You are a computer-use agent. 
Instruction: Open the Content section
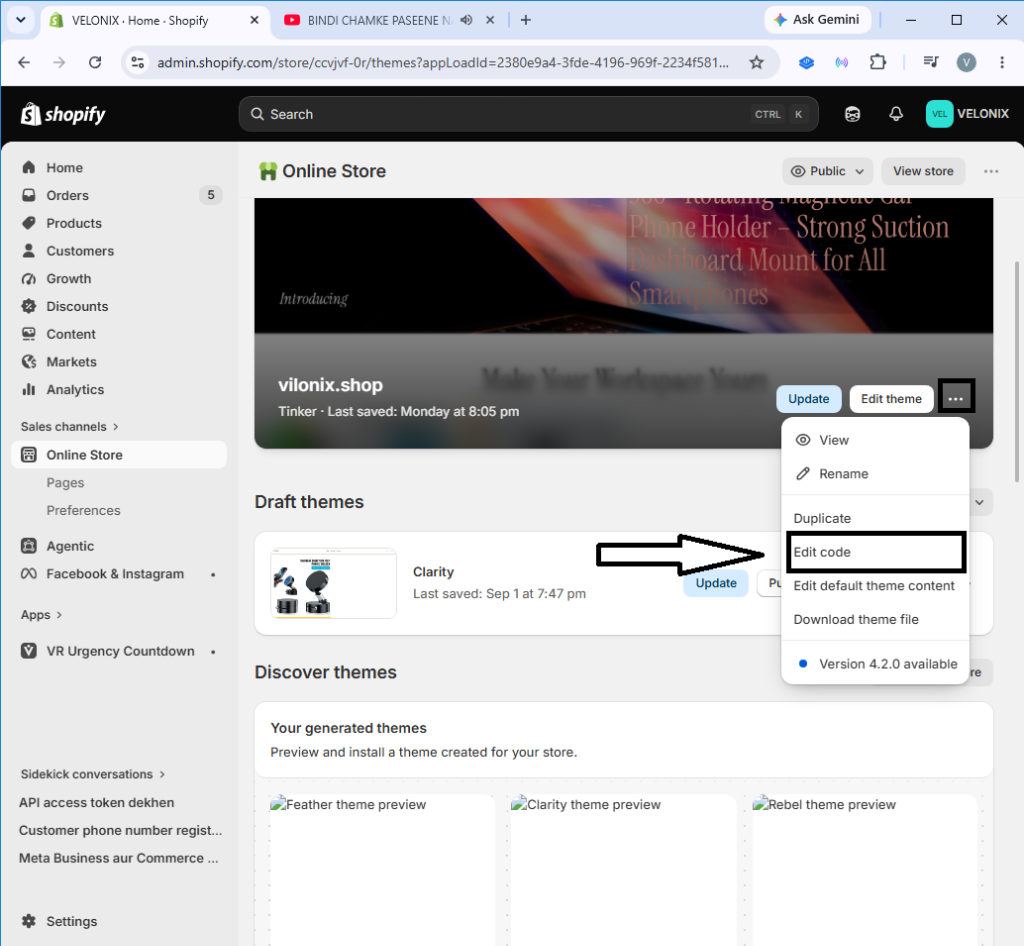(71, 334)
